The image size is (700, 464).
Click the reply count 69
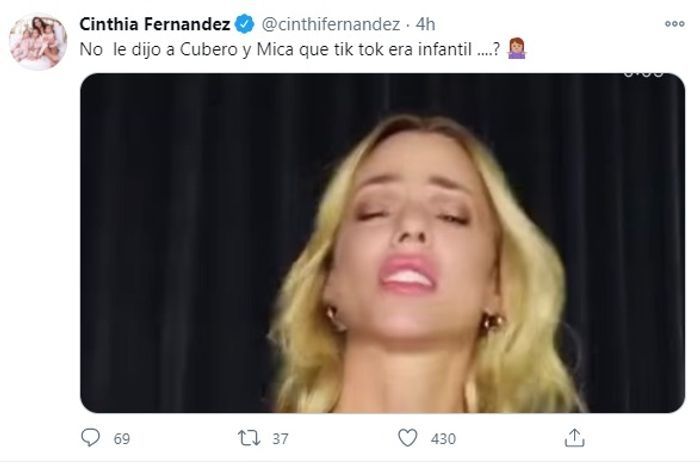click(123, 438)
